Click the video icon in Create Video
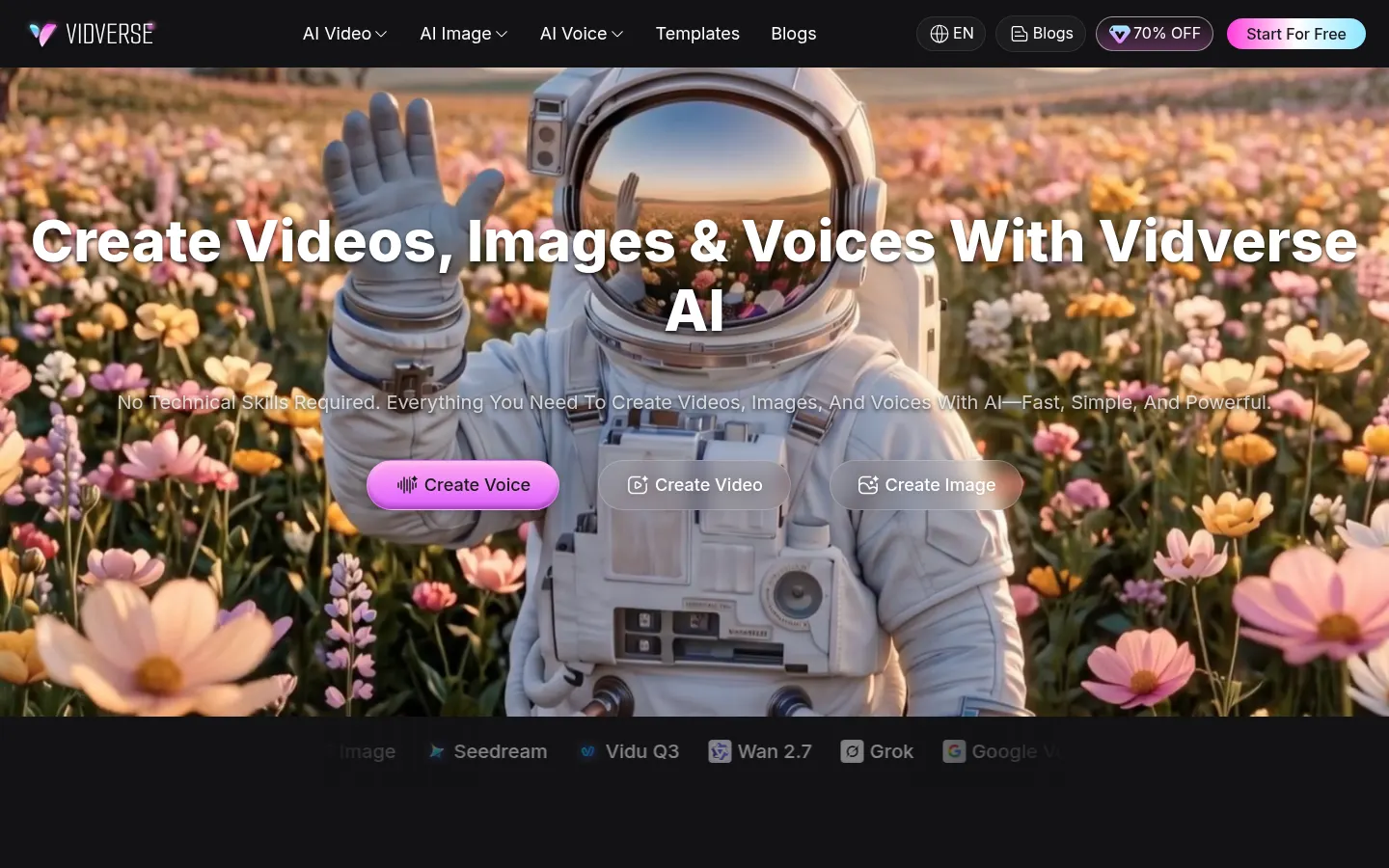The width and height of the screenshot is (1389, 868). coord(638,485)
